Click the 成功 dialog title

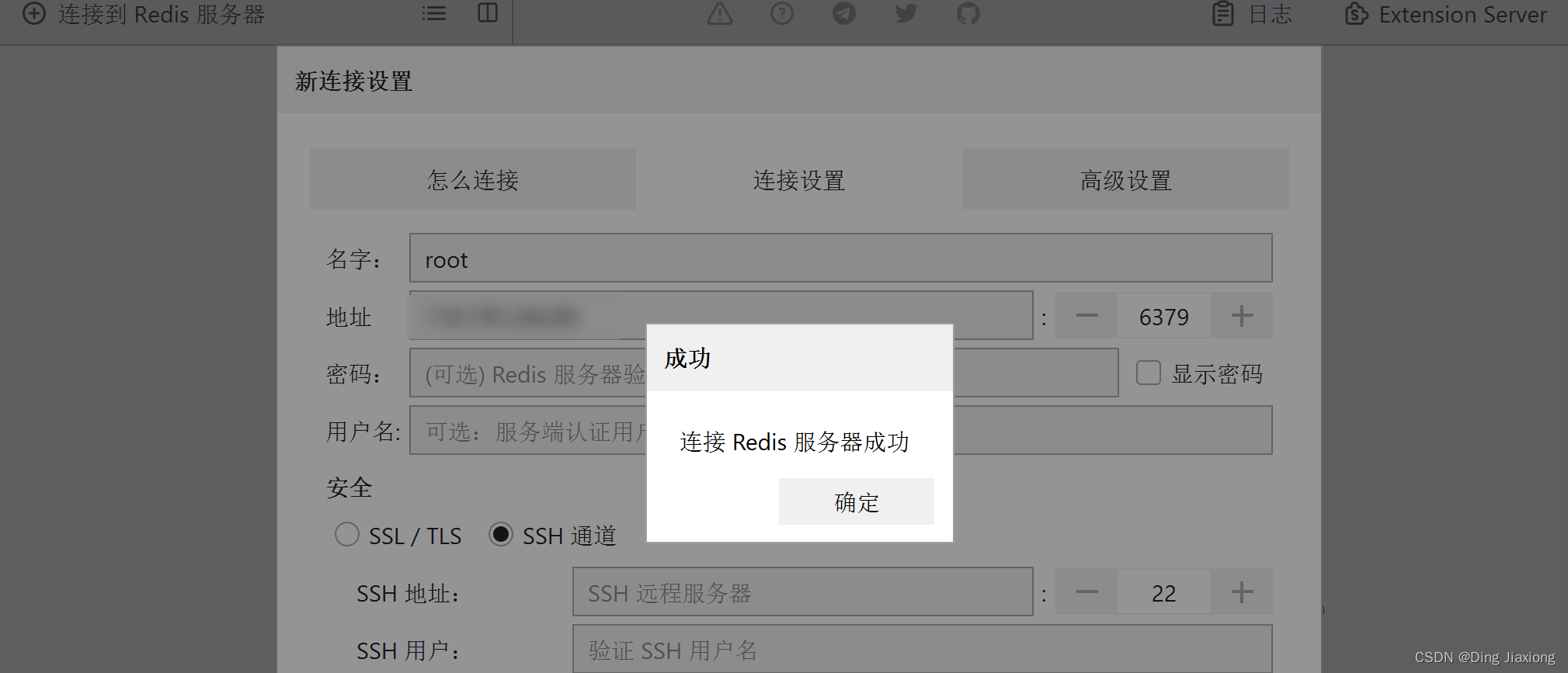(x=687, y=358)
